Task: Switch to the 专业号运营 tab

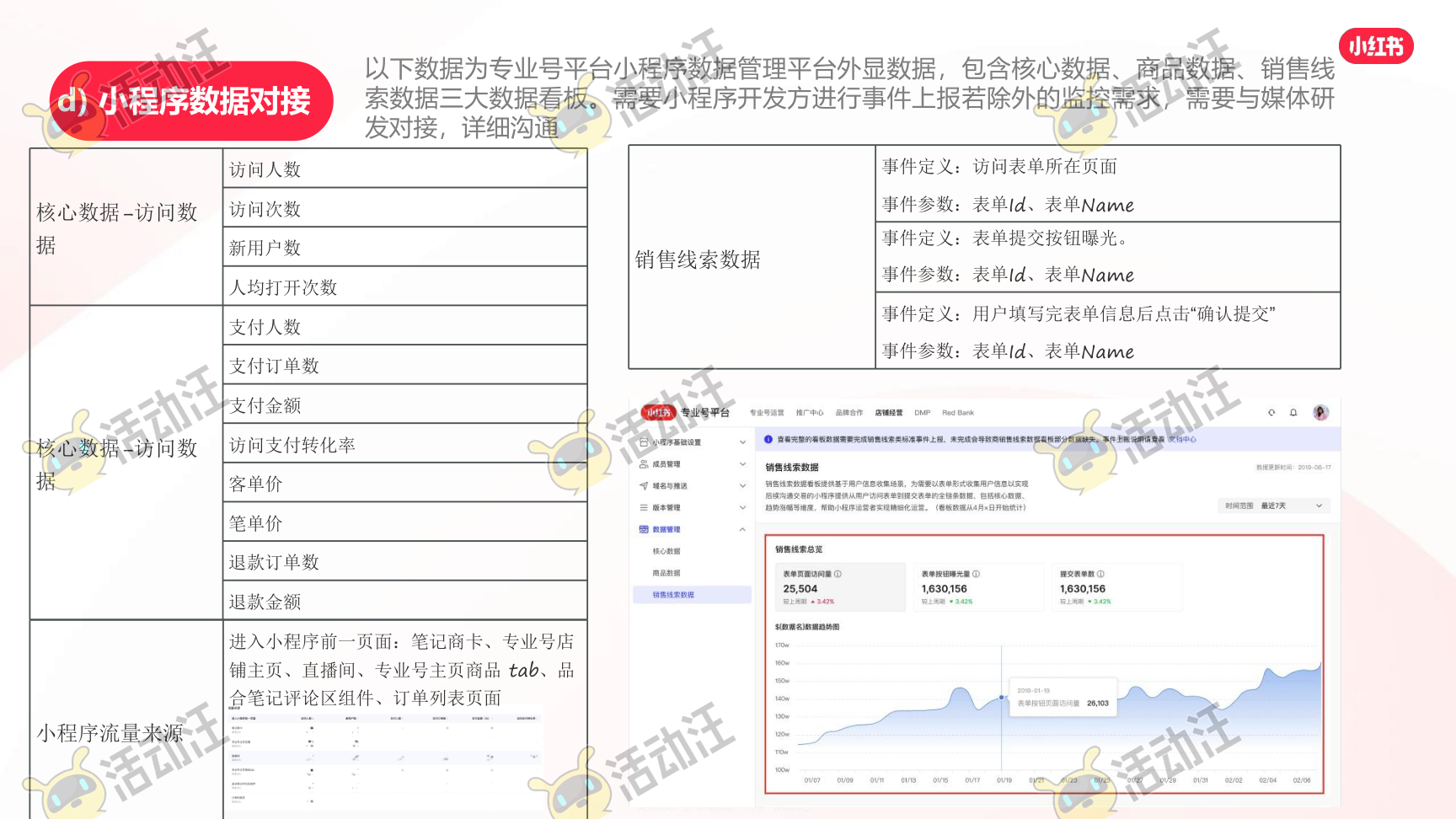Action: point(767,413)
